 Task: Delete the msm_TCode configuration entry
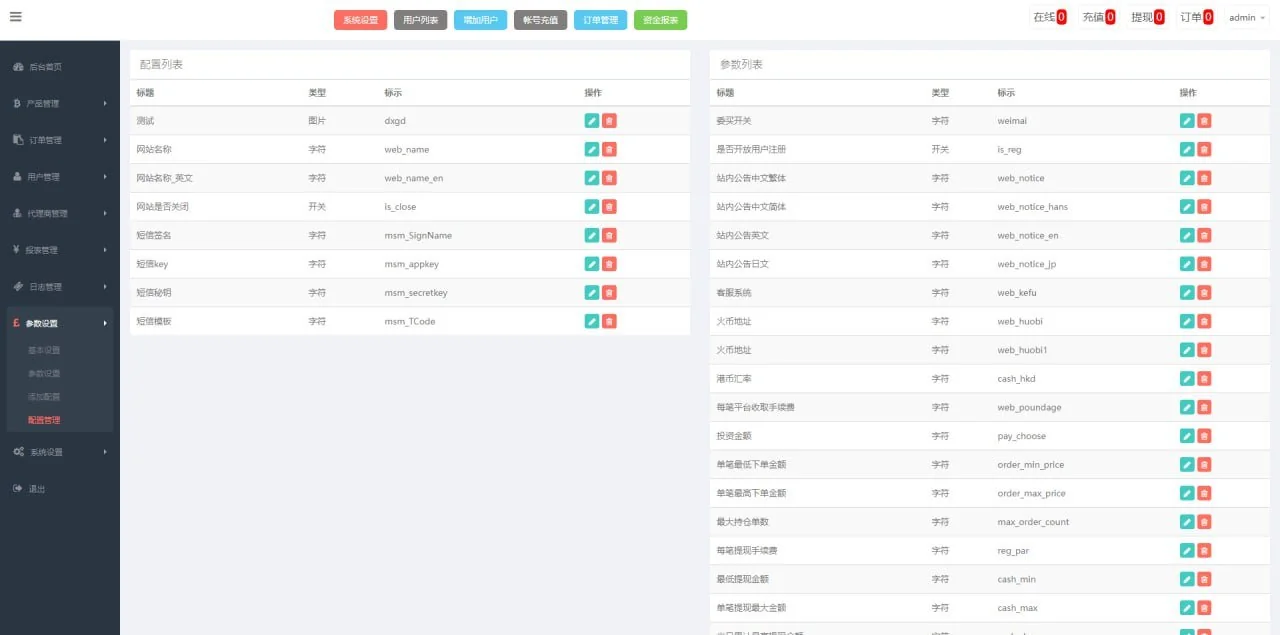point(609,321)
